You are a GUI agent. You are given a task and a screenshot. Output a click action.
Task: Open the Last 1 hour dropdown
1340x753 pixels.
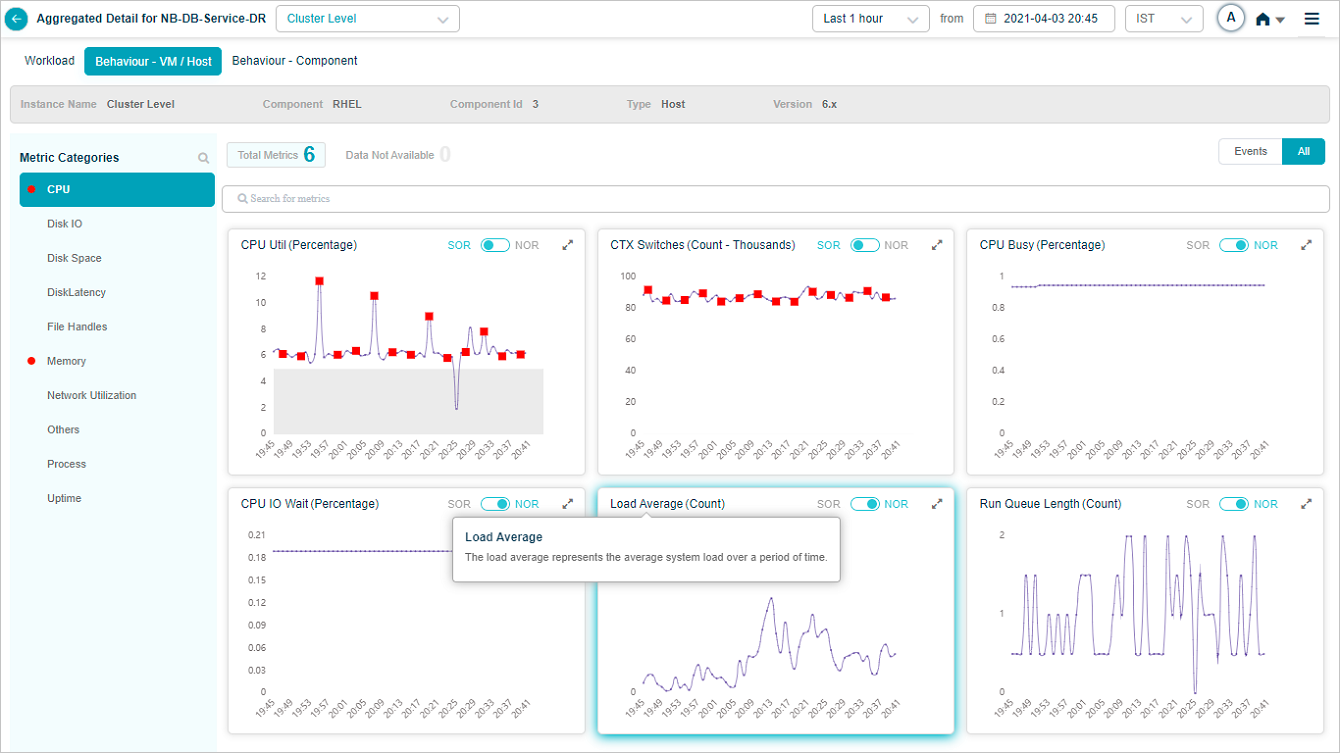click(870, 19)
